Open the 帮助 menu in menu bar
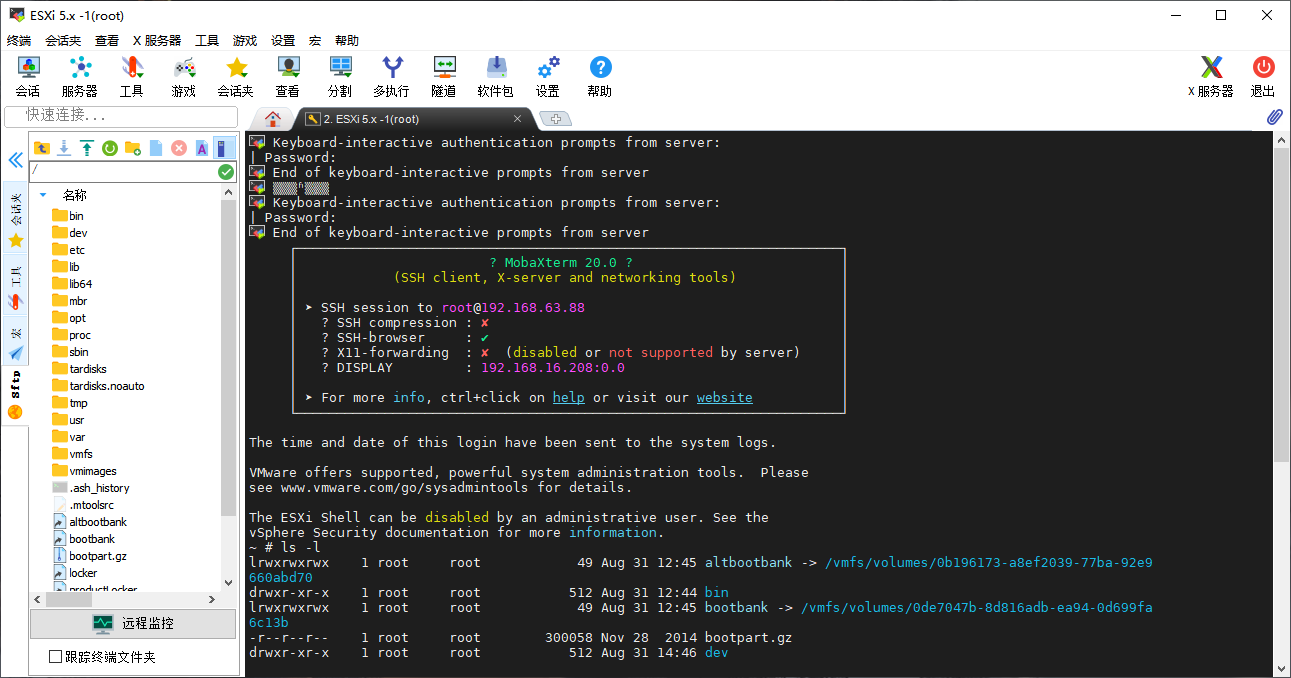Viewport: 1291px width, 678px height. (x=347, y=41)
